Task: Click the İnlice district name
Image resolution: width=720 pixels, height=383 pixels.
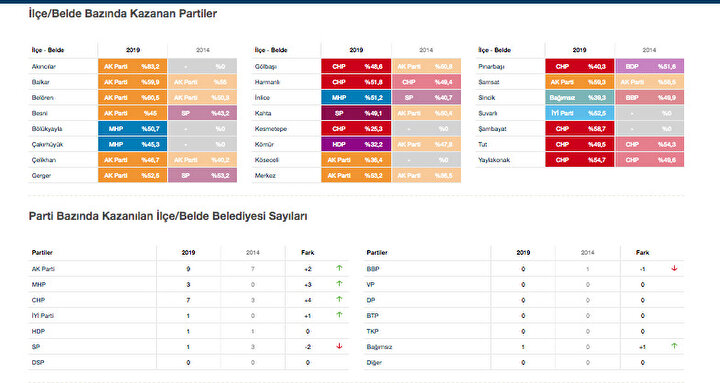Action: coord(262,98)
